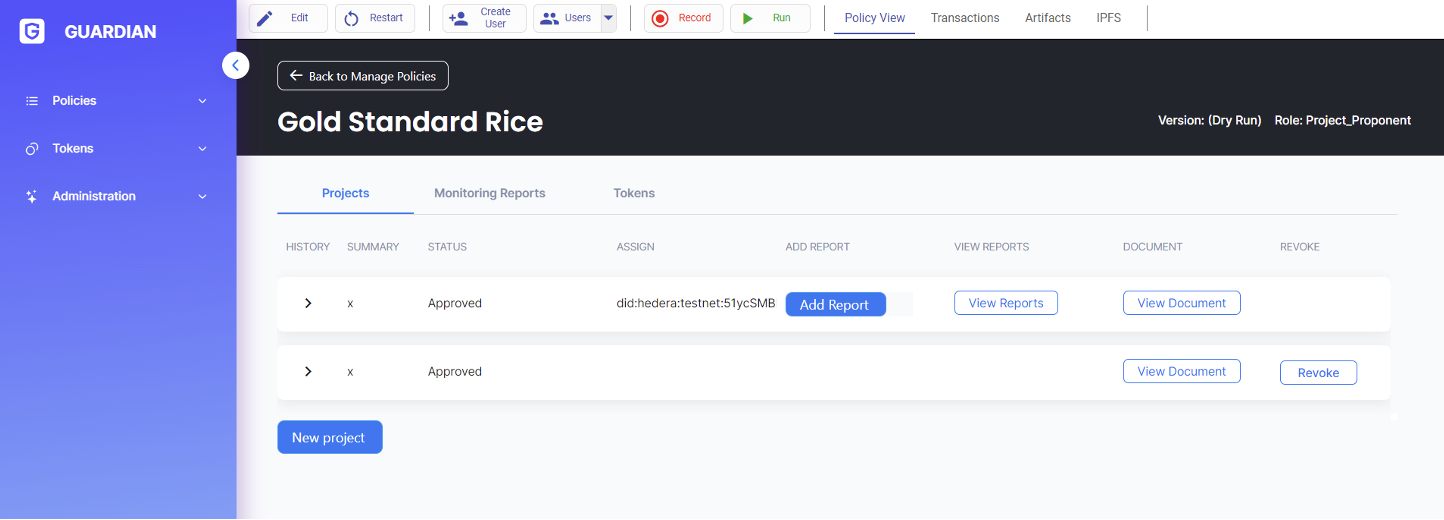
Task: Open the Users list button
Action: pos(566,18)
